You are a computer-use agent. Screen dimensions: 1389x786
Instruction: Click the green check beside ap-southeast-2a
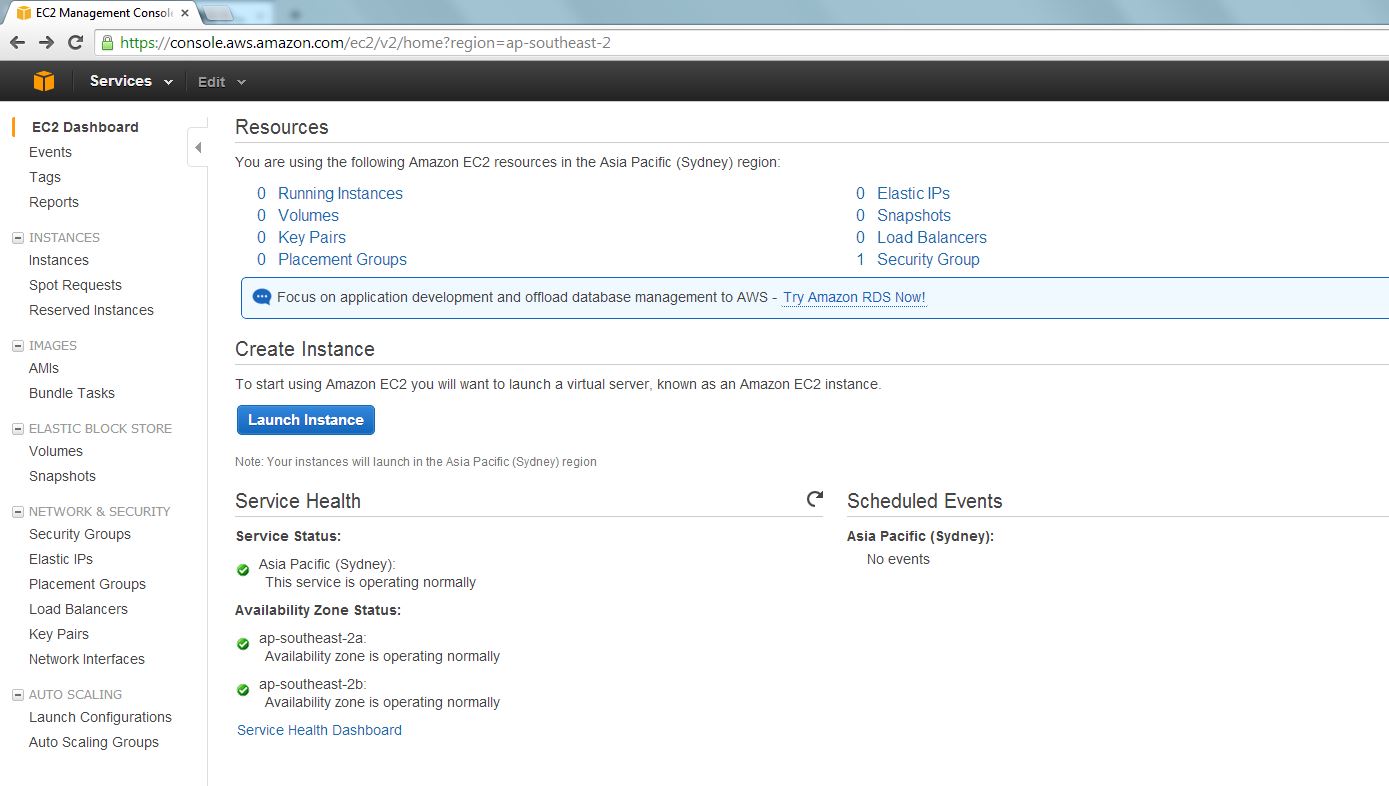(x=243, y=644)
